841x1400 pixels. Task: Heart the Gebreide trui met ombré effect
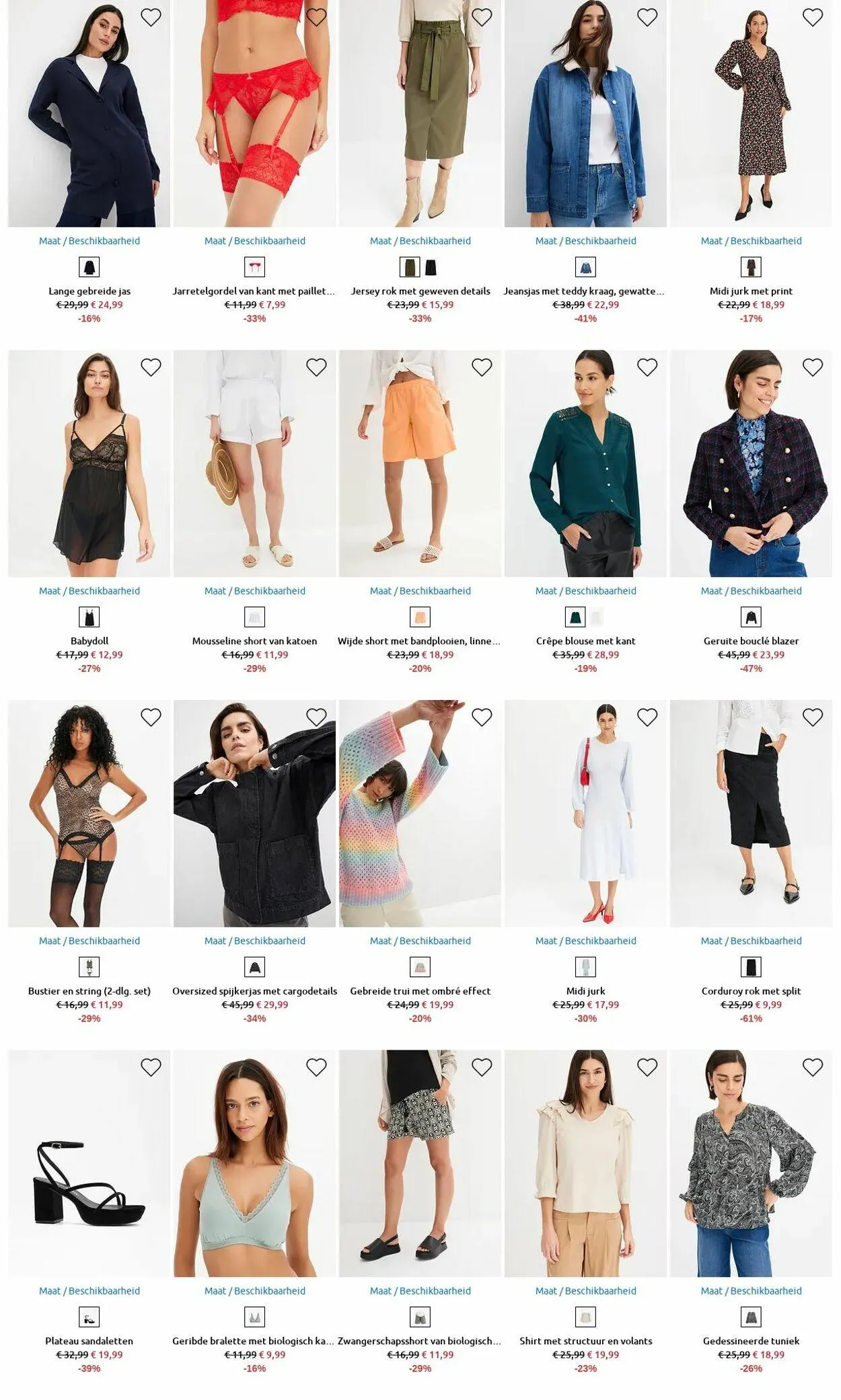[482, 717]
